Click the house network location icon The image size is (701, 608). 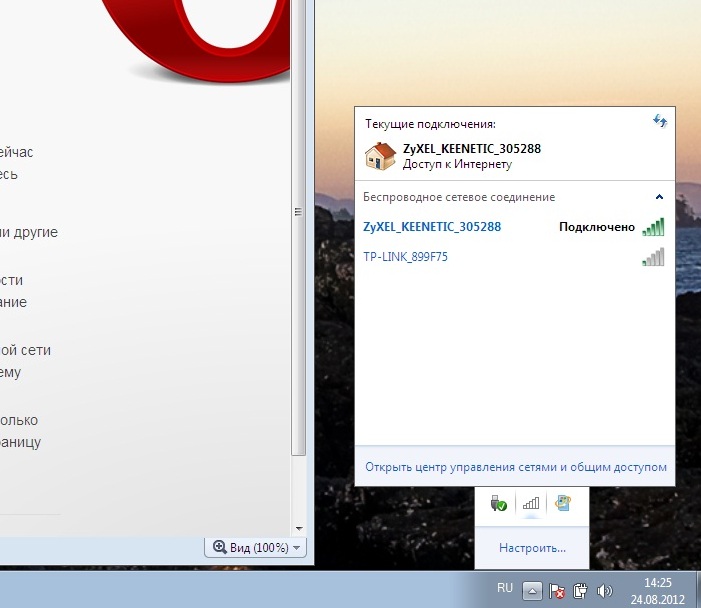[x=380, y=156]
